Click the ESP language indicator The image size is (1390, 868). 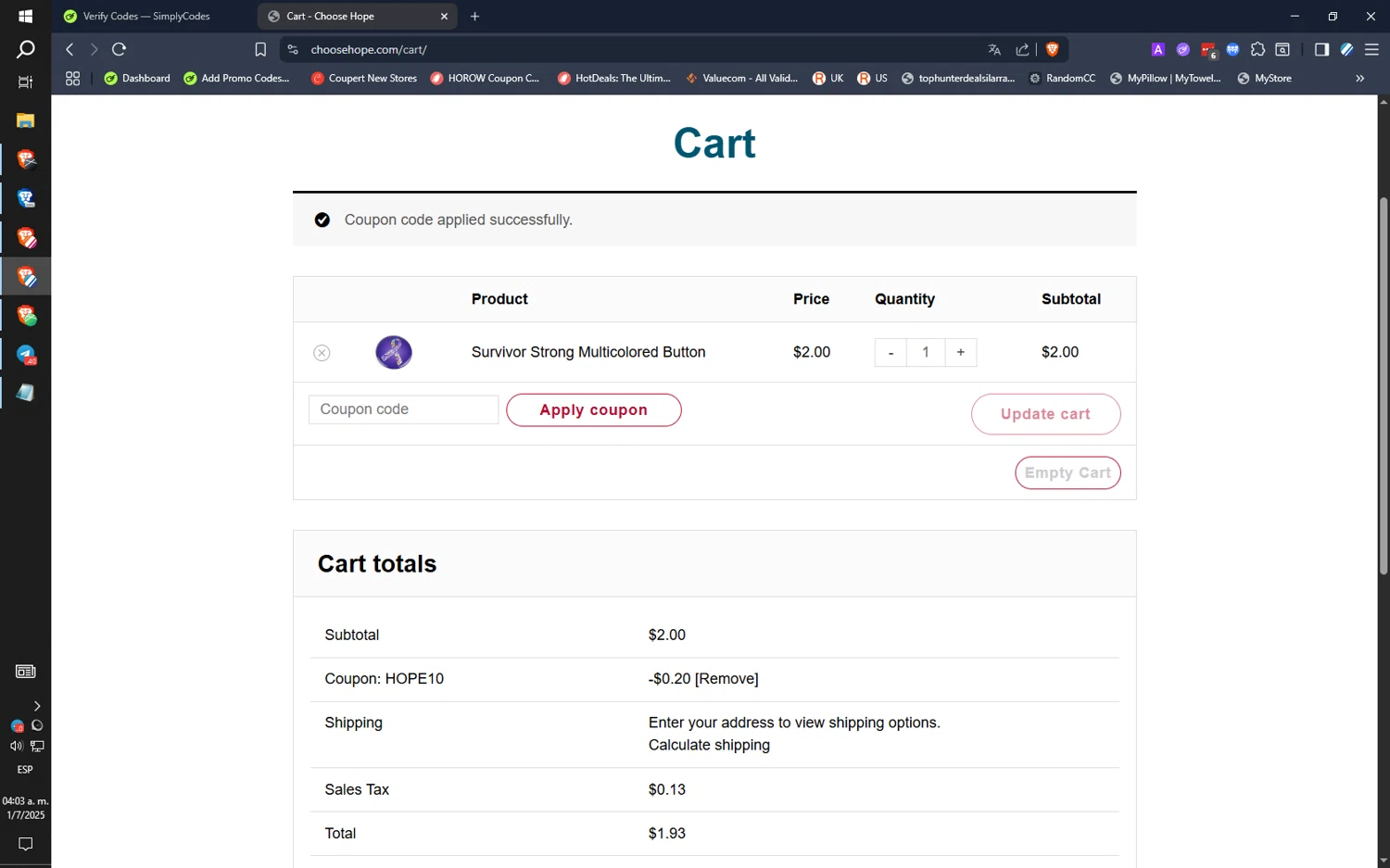[x=25, y=770]
